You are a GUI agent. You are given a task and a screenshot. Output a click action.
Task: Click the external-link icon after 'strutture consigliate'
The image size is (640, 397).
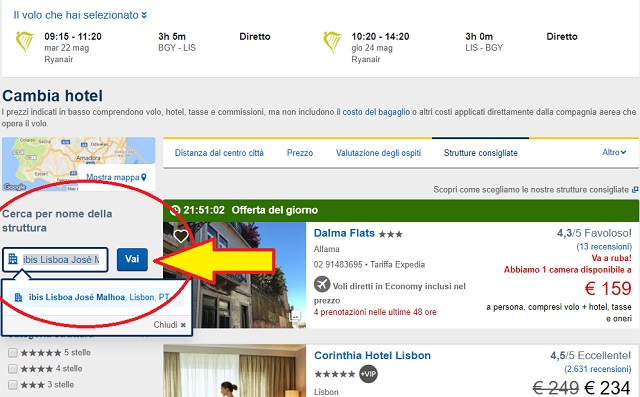(635, 190)
